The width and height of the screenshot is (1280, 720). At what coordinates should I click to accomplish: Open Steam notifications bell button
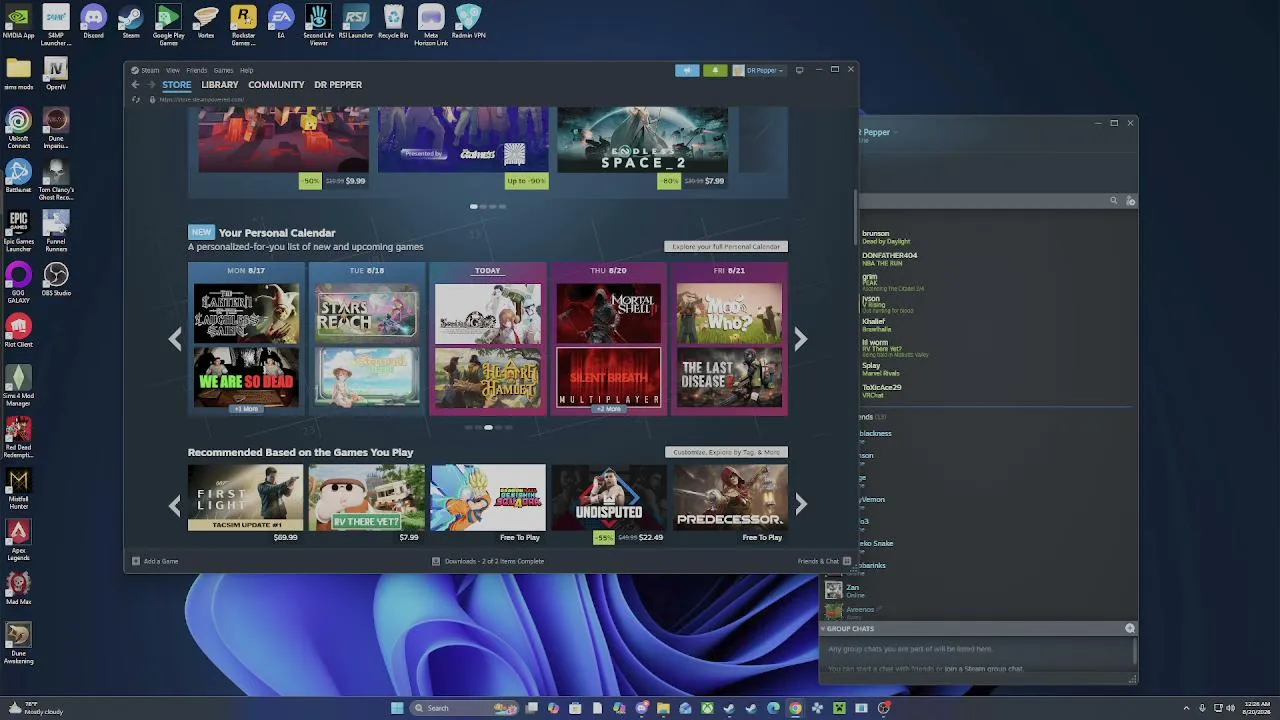pyautogui.click(x=715, y=70)
